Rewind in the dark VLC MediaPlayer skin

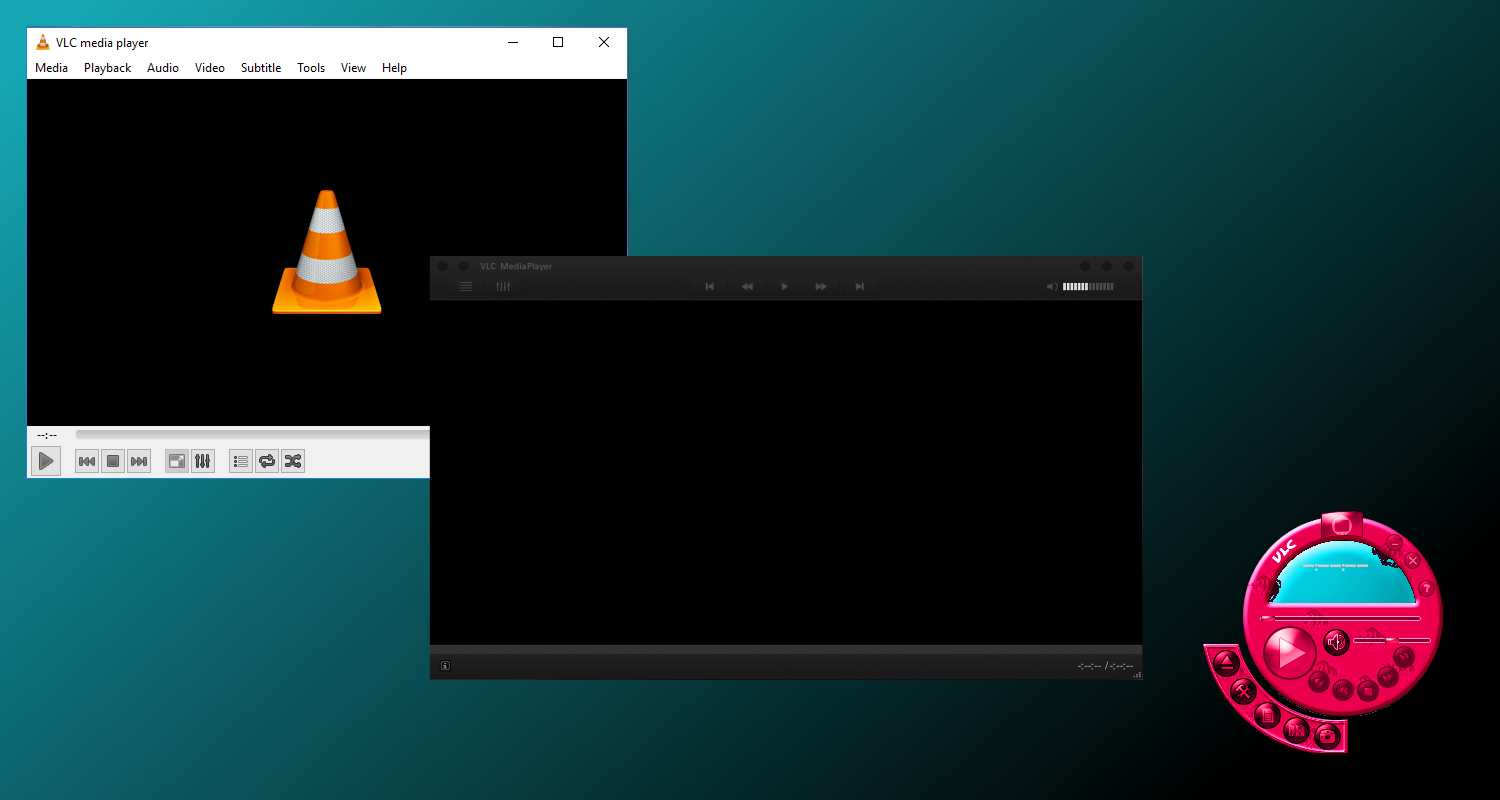point(747,287)
